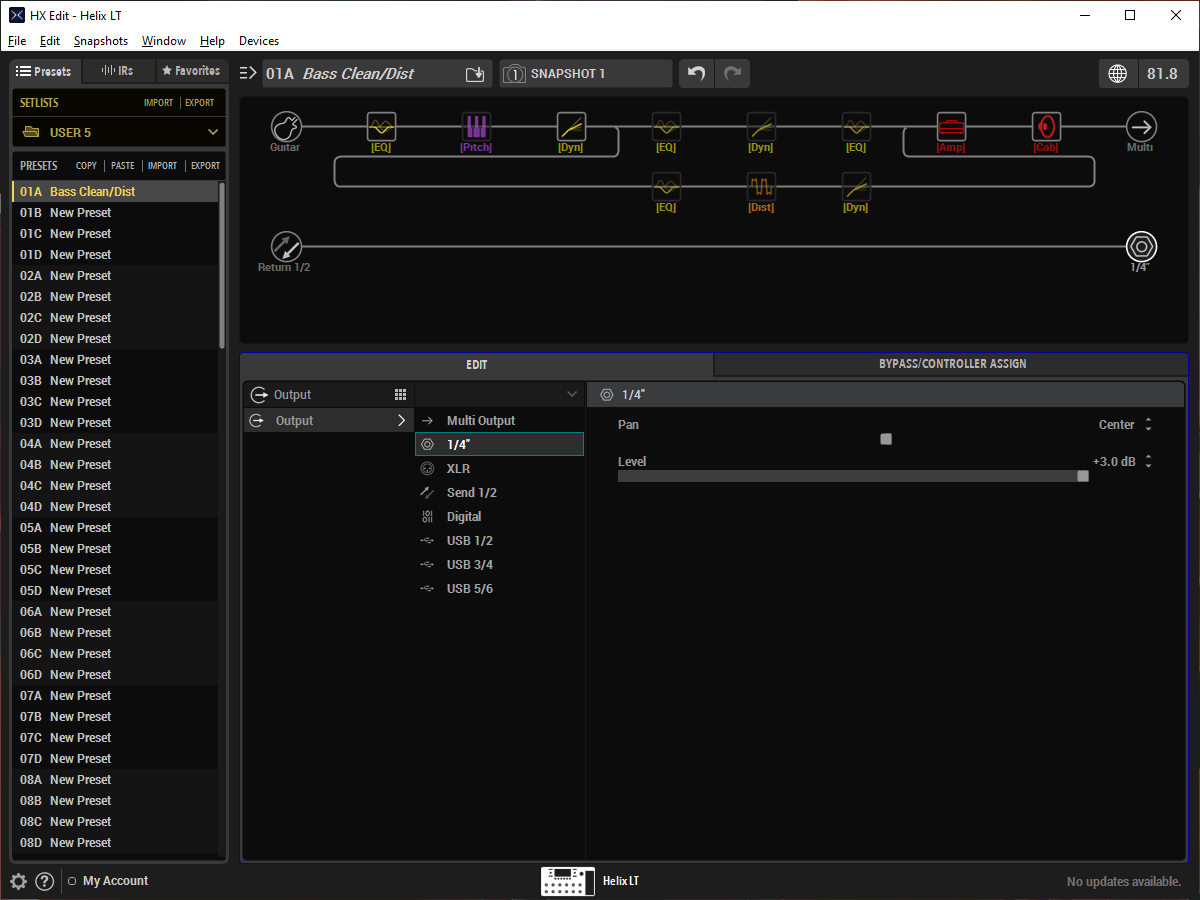
Task: Choose USB 5/6 output option
Action: pyautogui.click(x=499, y=589)
